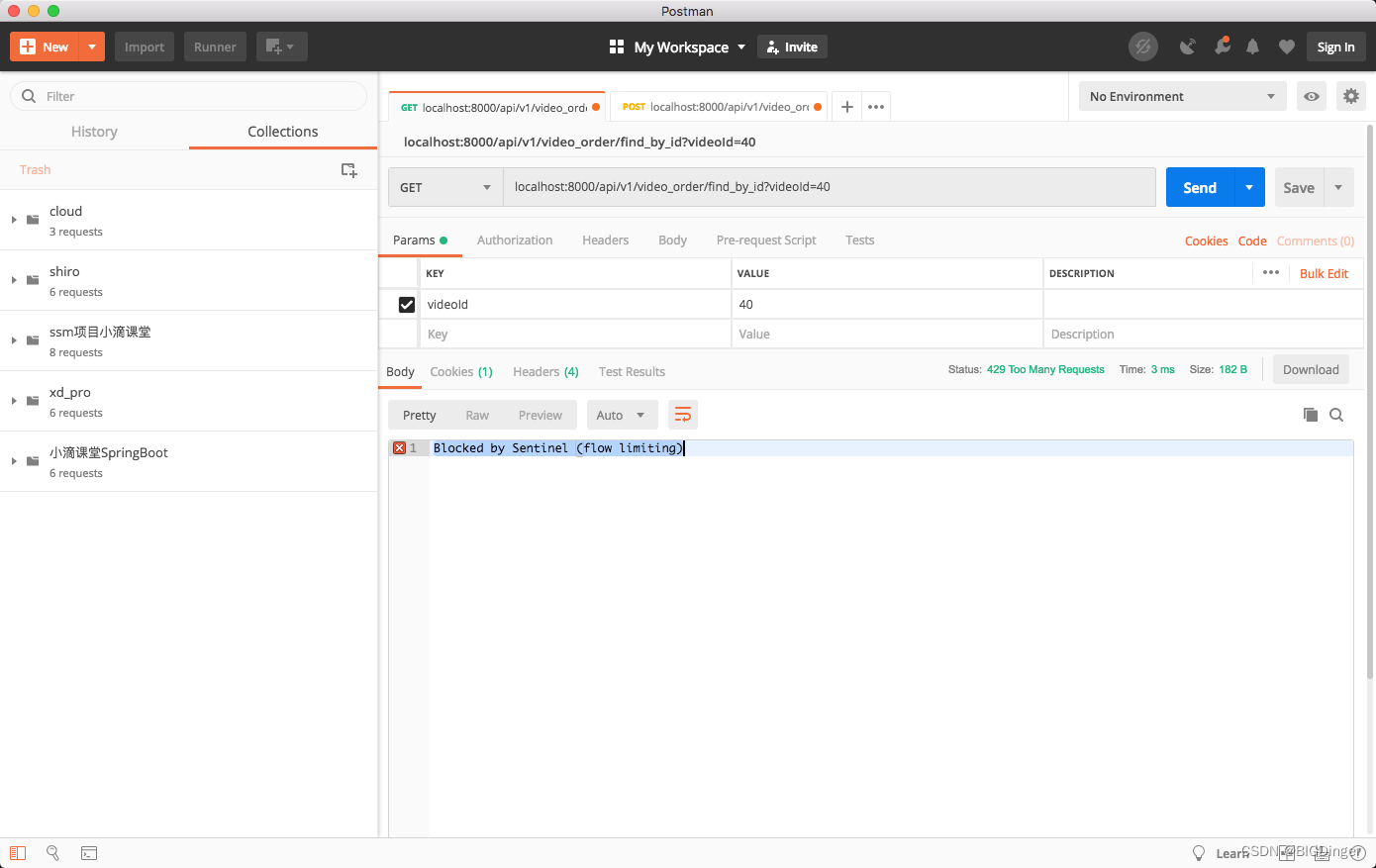
Task: Click the sync-off status icon
Action: pyautogui.click(x=1142, y=47)
